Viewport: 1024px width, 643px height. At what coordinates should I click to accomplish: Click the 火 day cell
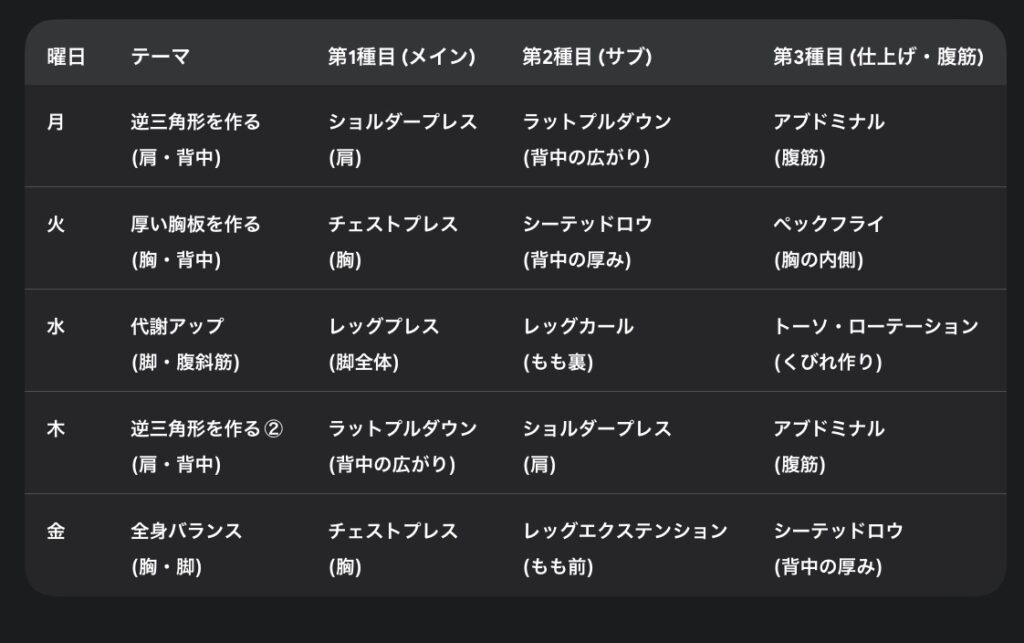(x=56, y=225)
